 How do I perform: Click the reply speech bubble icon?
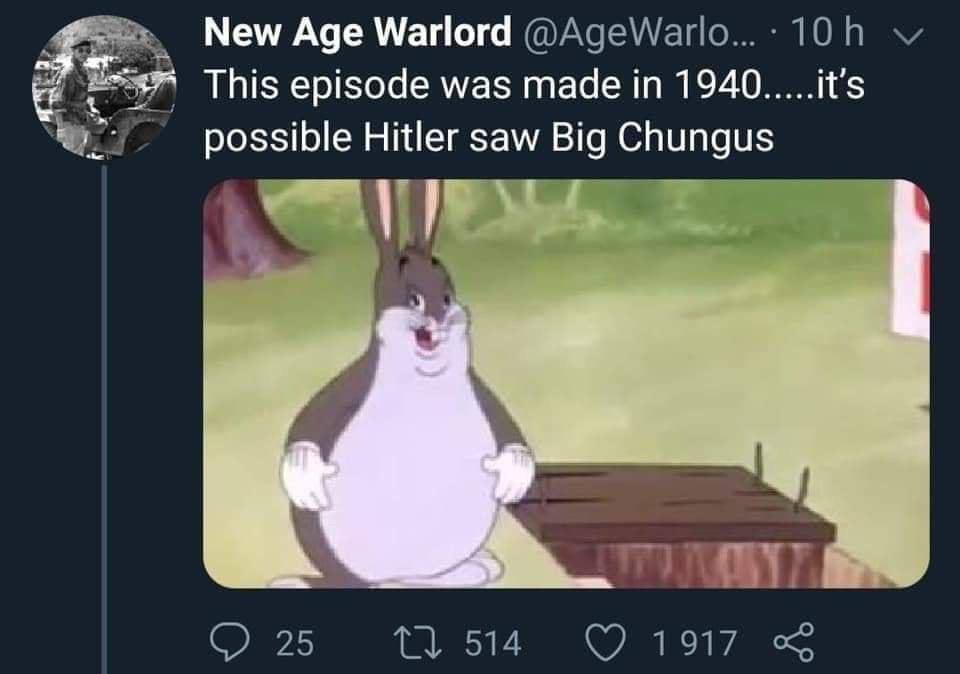click(231, 642)
